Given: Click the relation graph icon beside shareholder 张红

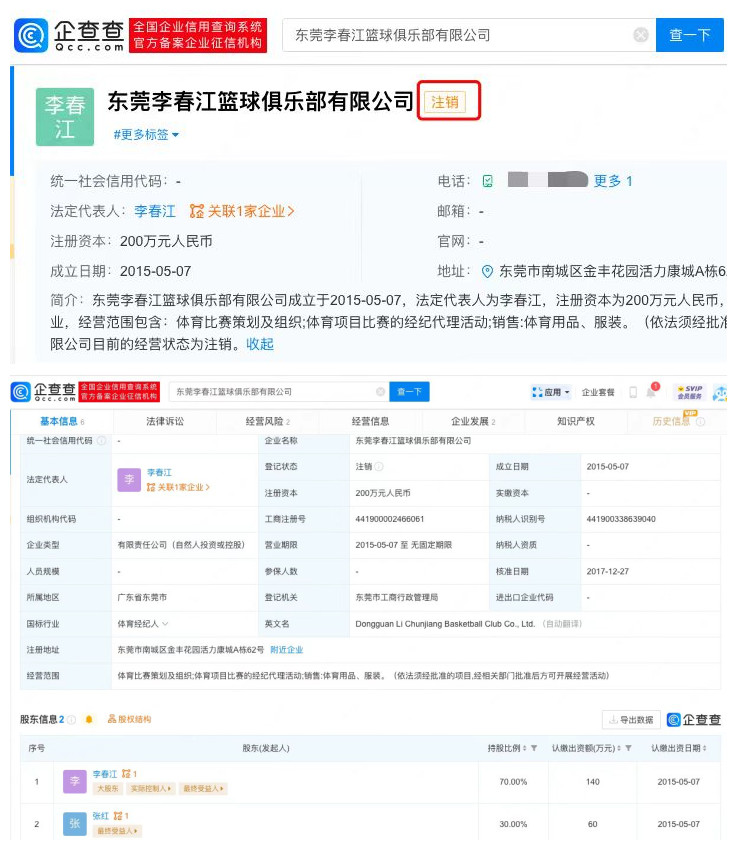Looking at the screenshot, I should tap(120, 816).
